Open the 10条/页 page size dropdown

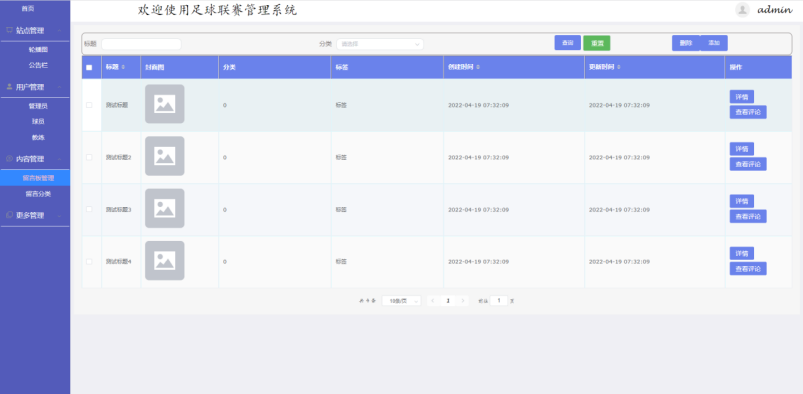click(x=402, y=301)
